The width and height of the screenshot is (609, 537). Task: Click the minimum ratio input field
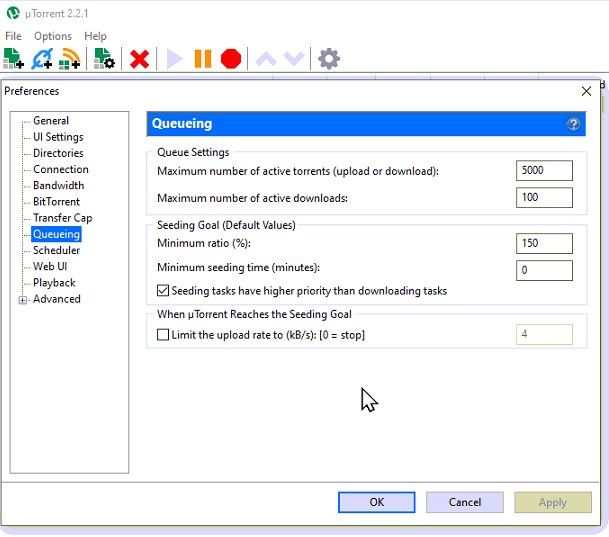pyautogui.click(x=544, y=243)
